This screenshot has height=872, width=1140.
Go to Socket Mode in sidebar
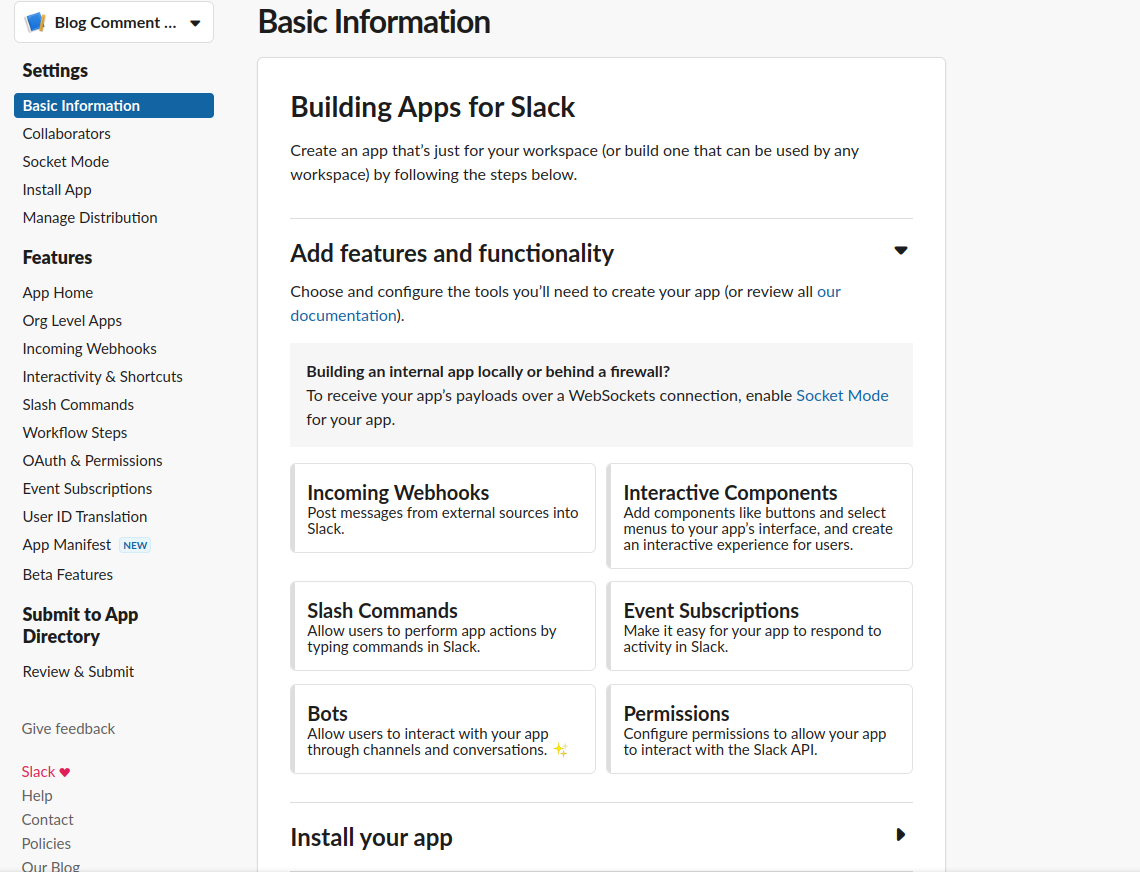[x=66, y=161]
